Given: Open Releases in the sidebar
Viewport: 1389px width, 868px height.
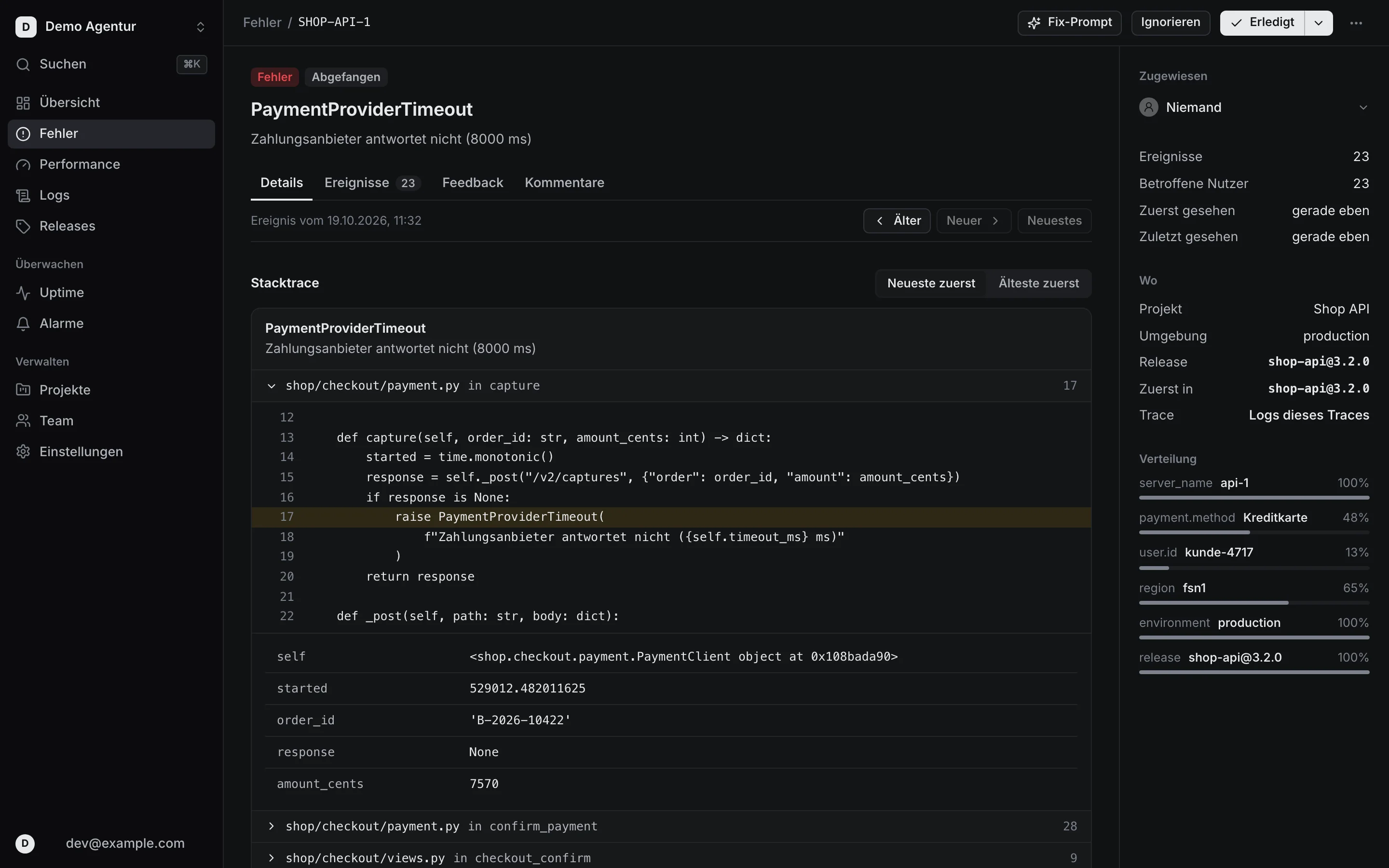Looking at the screenshot, I should click(111, 226).
